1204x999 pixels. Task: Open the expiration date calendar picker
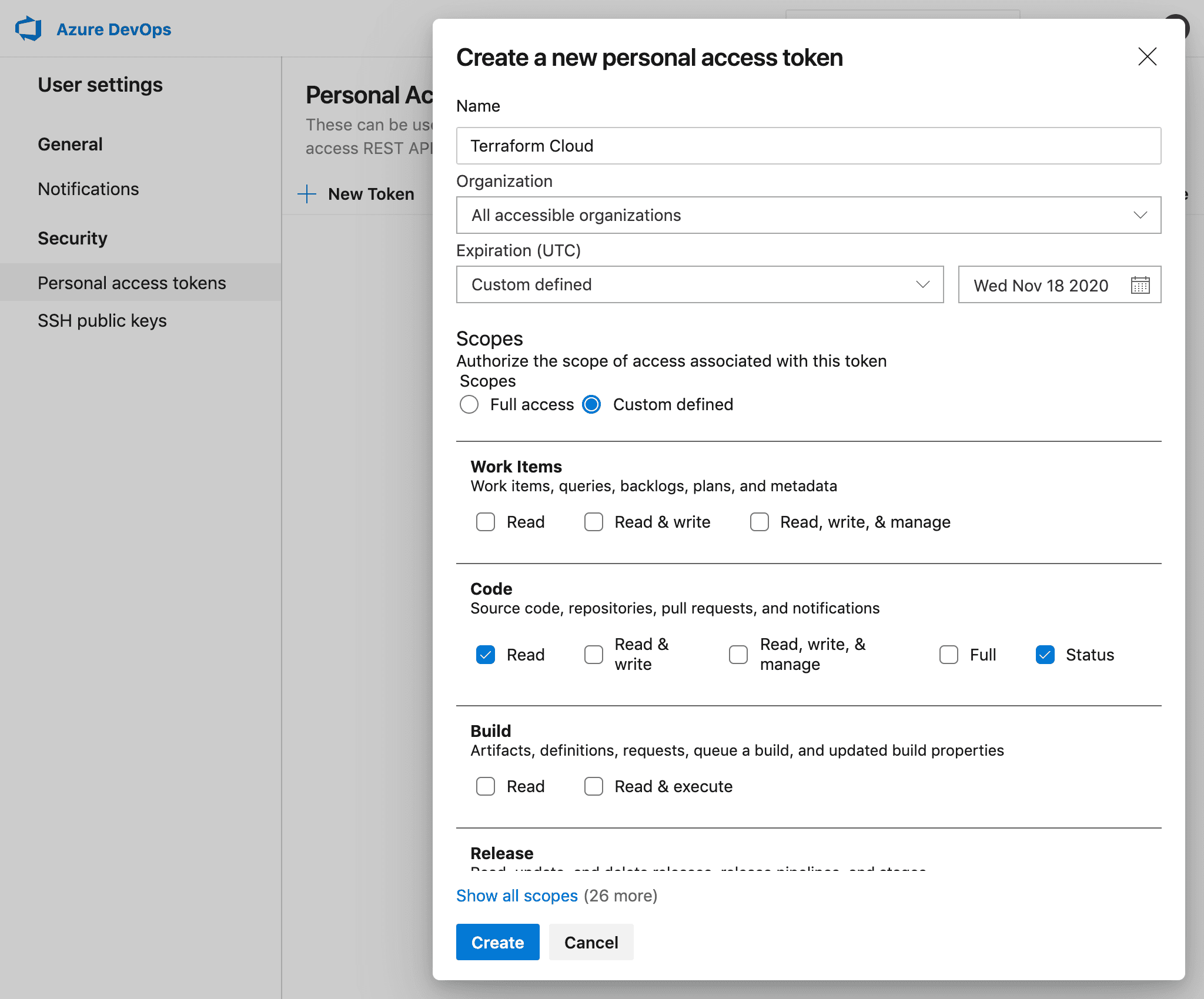(x=1140, y=285)
